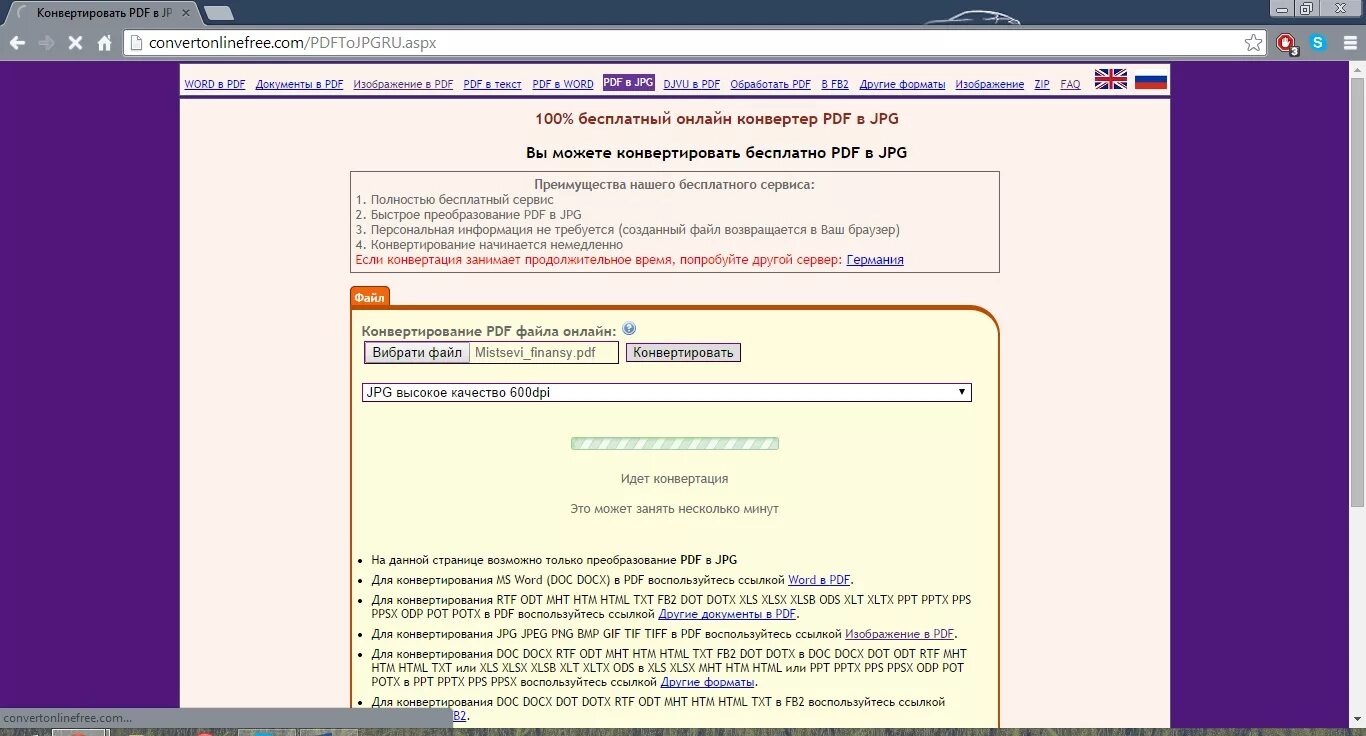Click the conversion progress bar
The height and width of the screenshot is (736, 1366).
click(674, 443)
